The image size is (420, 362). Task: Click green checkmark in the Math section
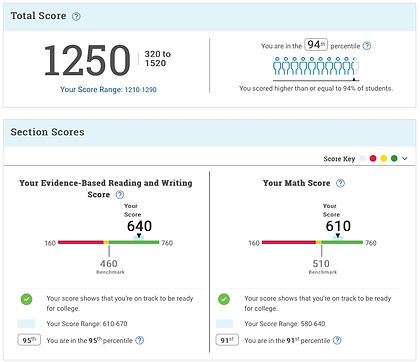click(224, 299)
